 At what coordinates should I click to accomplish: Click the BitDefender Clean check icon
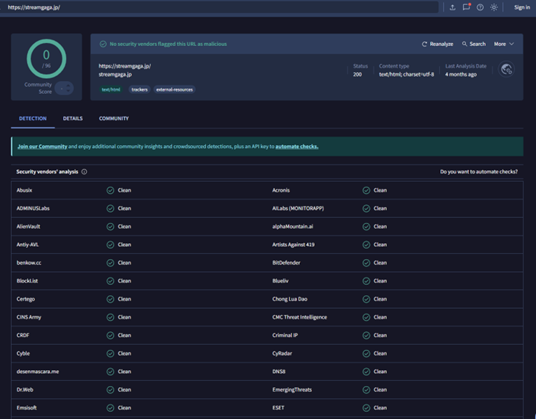(x=366, y=263)
